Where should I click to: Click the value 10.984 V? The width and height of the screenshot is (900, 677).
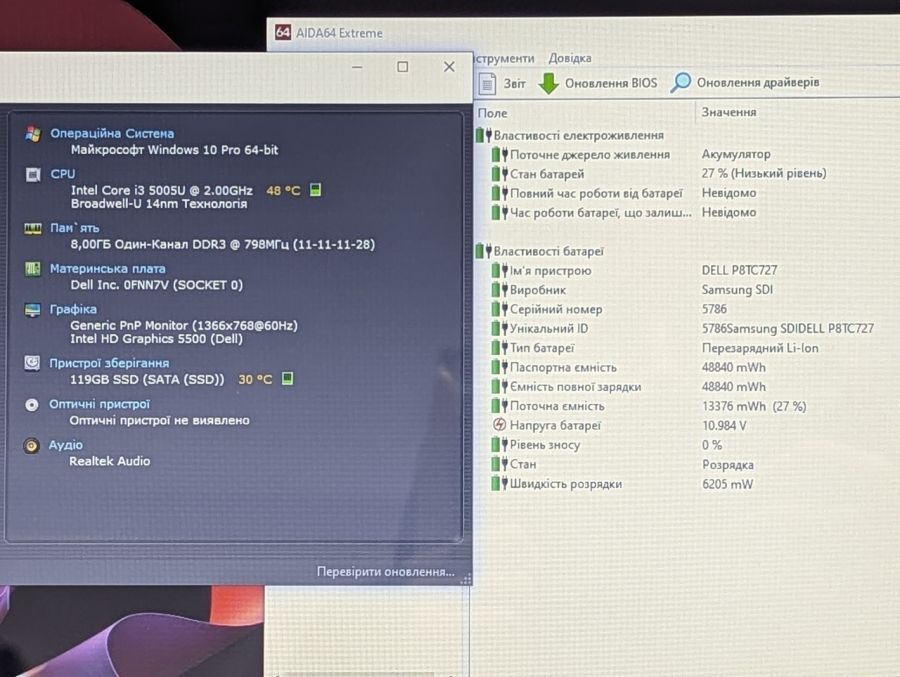724,425
